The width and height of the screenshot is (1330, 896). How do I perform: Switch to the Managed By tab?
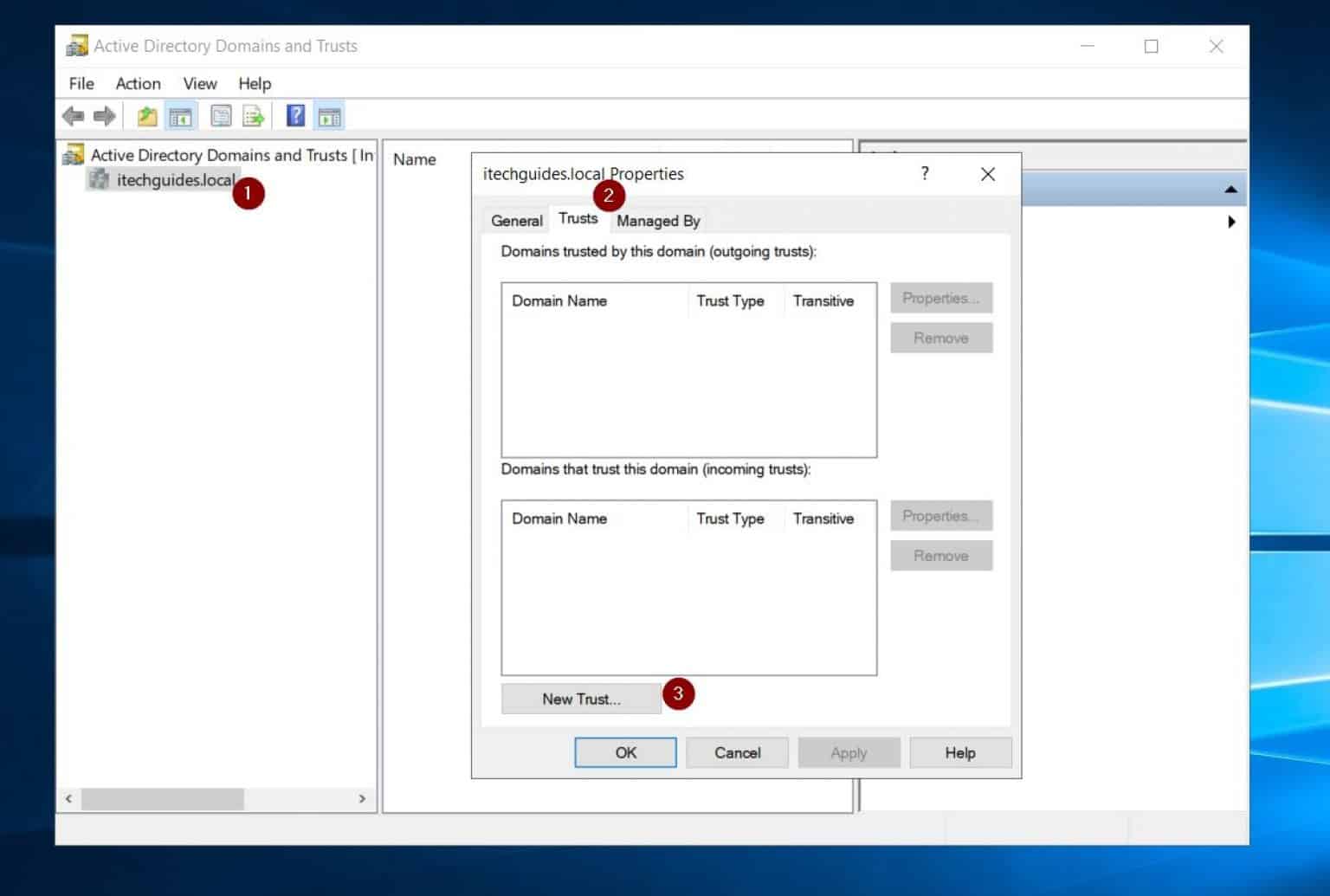click(658, 221)
